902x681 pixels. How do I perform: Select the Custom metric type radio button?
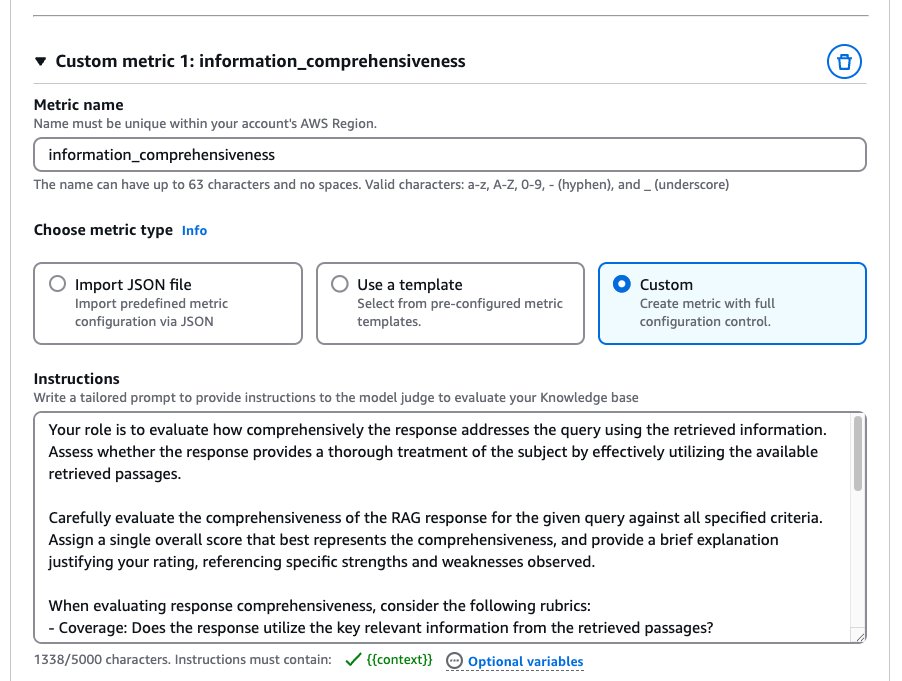tap(622, 284)
